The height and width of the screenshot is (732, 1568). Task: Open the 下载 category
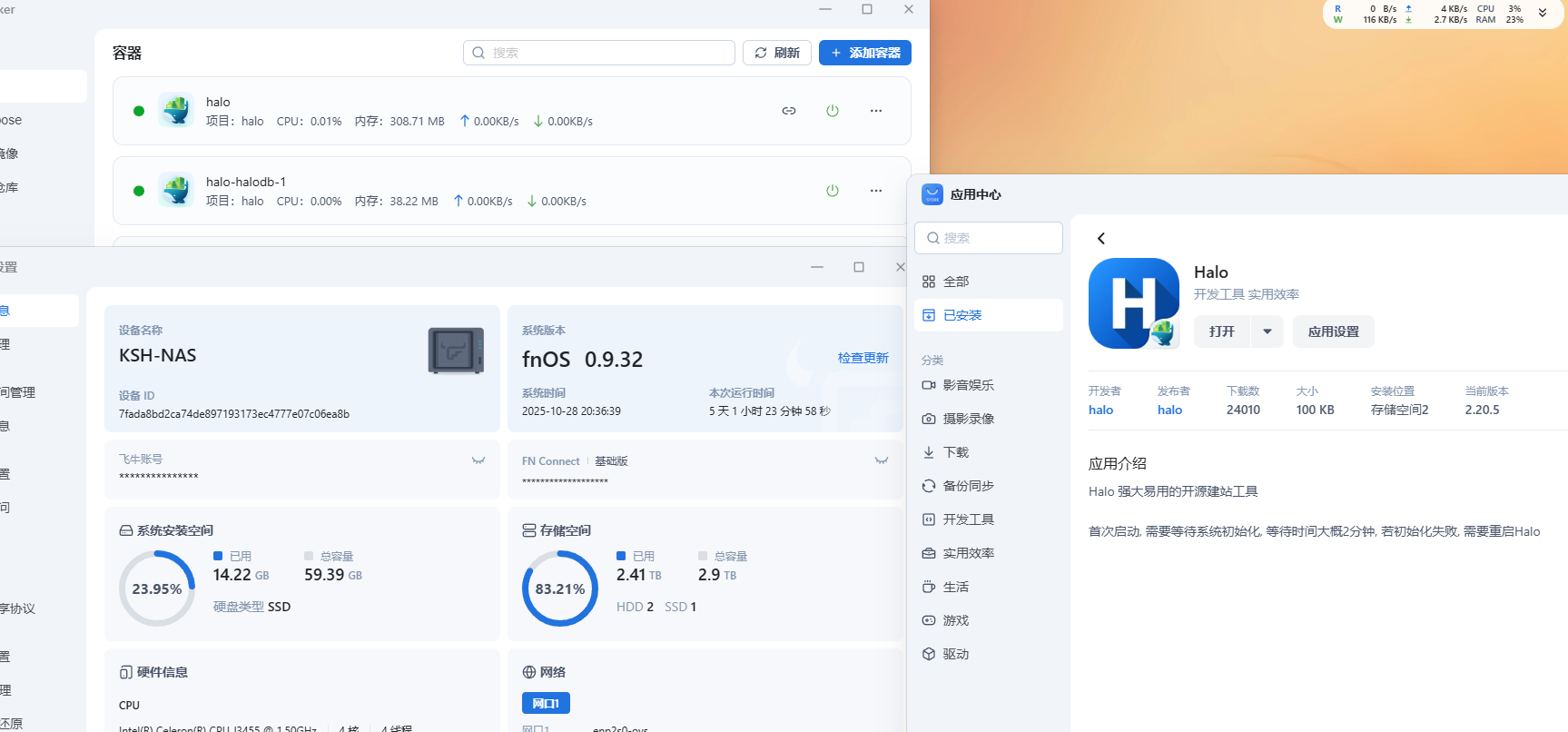click(989, 452)
